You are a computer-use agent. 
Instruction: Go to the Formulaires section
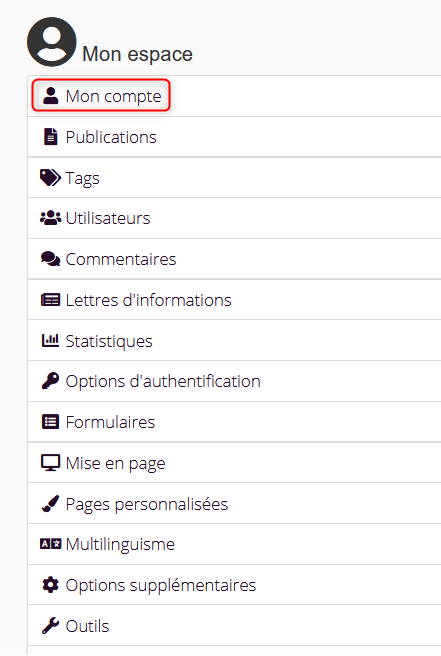(234, 422)
